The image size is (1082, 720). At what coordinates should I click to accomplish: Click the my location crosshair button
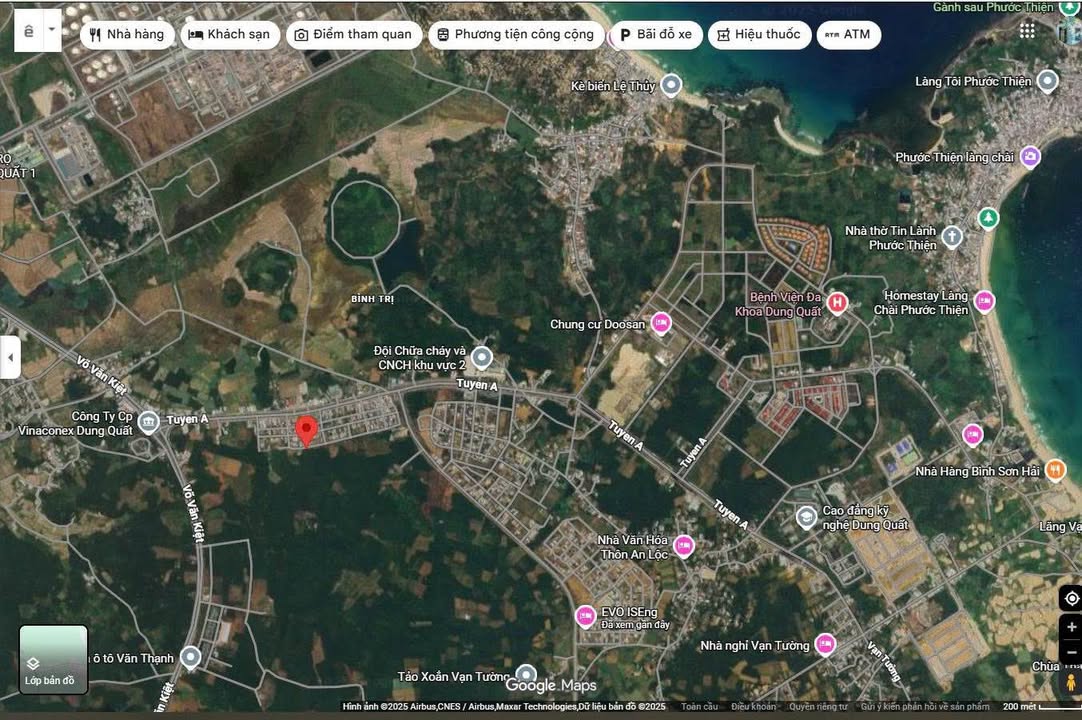pyautogui.click(x=1071, y=598)
